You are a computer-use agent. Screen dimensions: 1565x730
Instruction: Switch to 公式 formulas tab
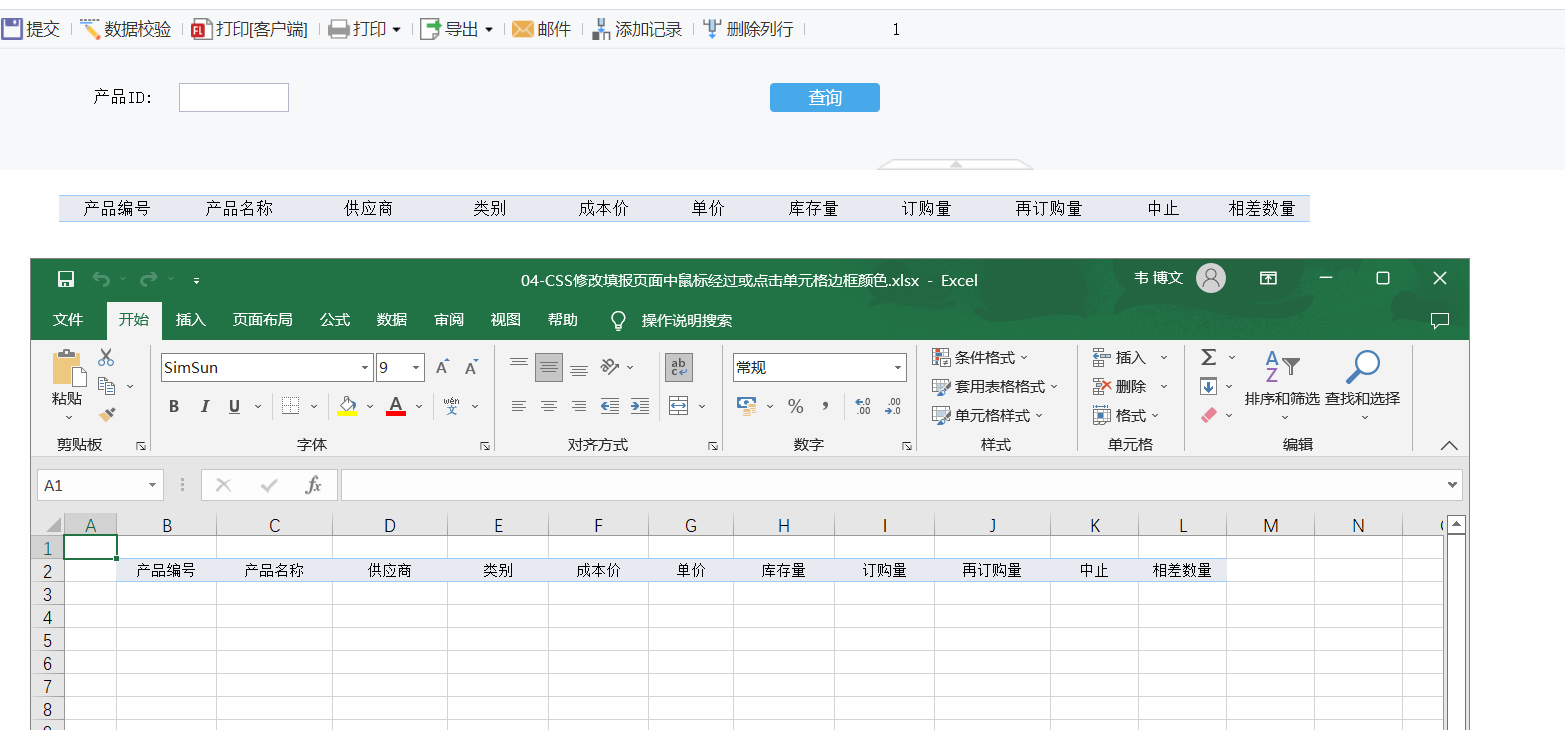pos(335,320)
